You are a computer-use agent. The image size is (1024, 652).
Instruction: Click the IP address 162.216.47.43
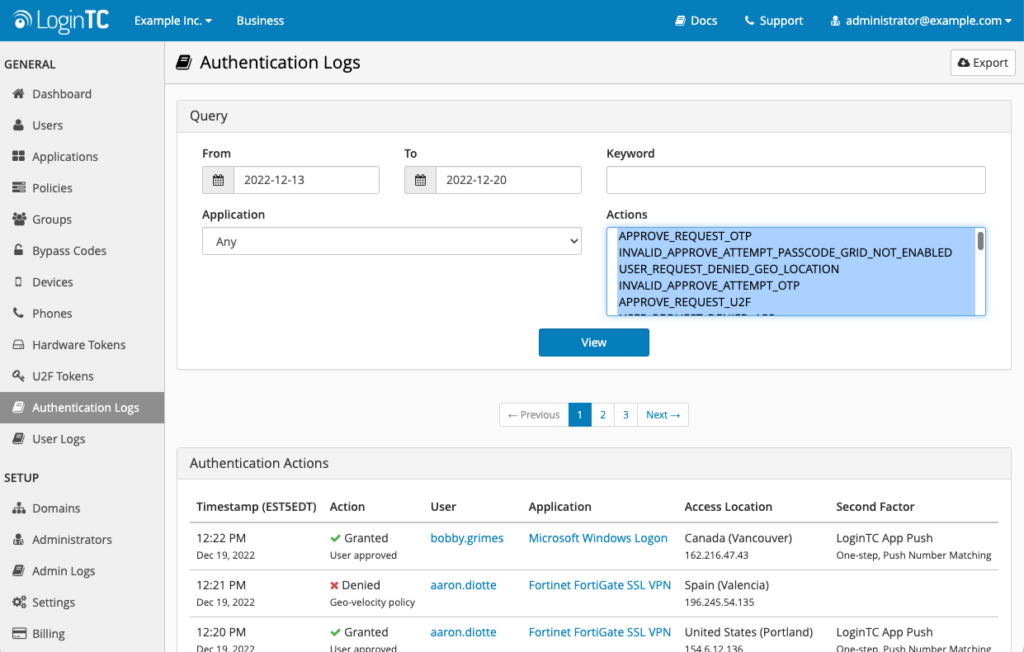[716, 555]
